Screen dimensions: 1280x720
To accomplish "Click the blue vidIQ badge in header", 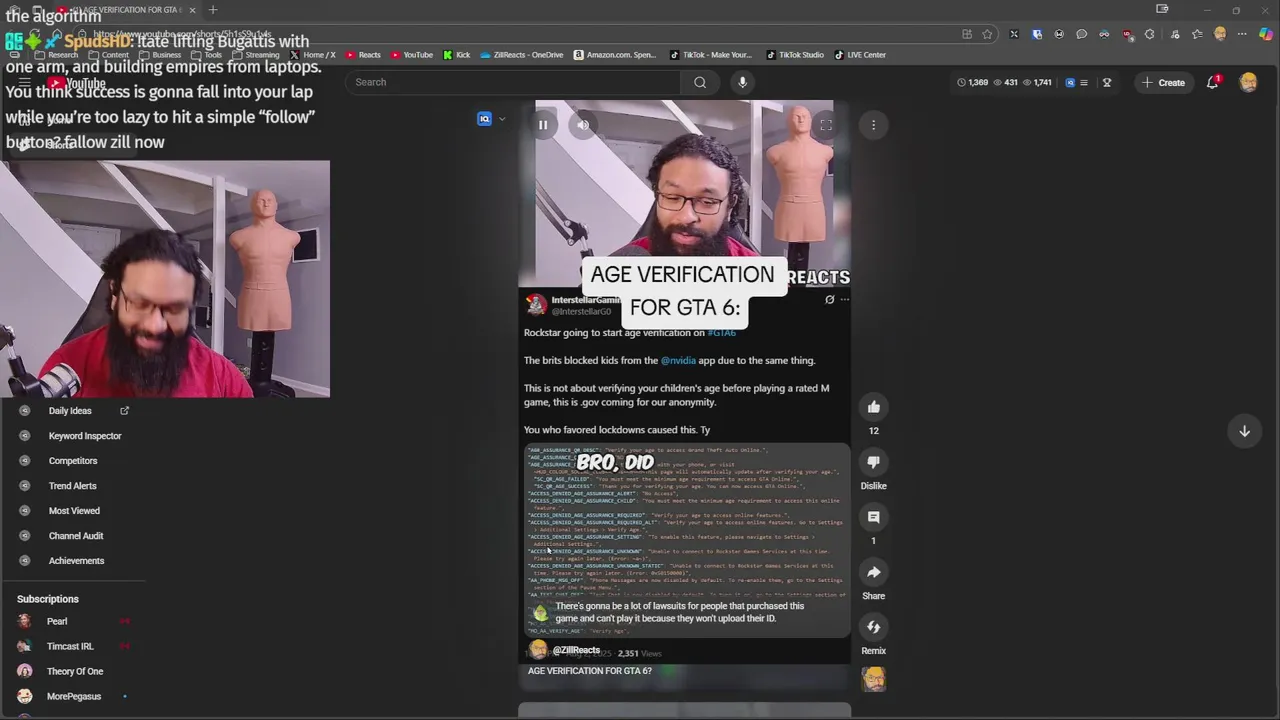I will tap(1070, 82).
